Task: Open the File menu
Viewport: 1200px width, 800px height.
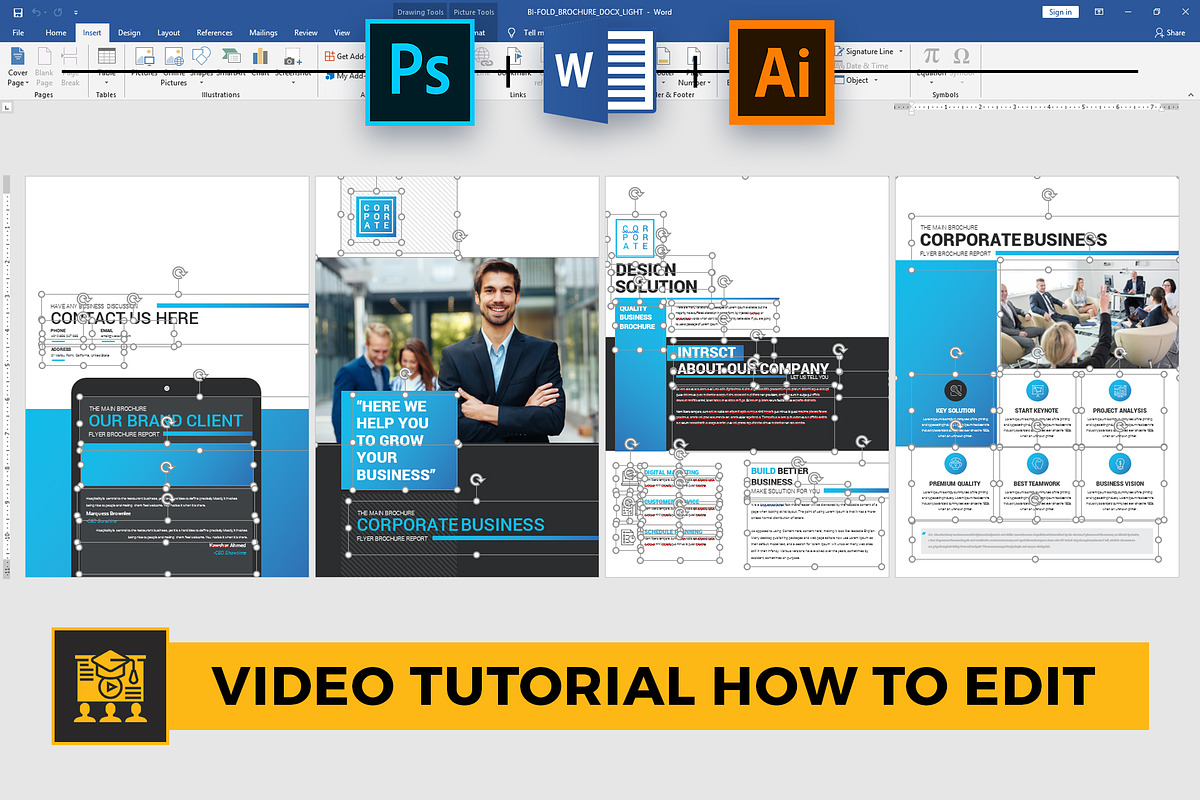Action: tap(18, 33)
